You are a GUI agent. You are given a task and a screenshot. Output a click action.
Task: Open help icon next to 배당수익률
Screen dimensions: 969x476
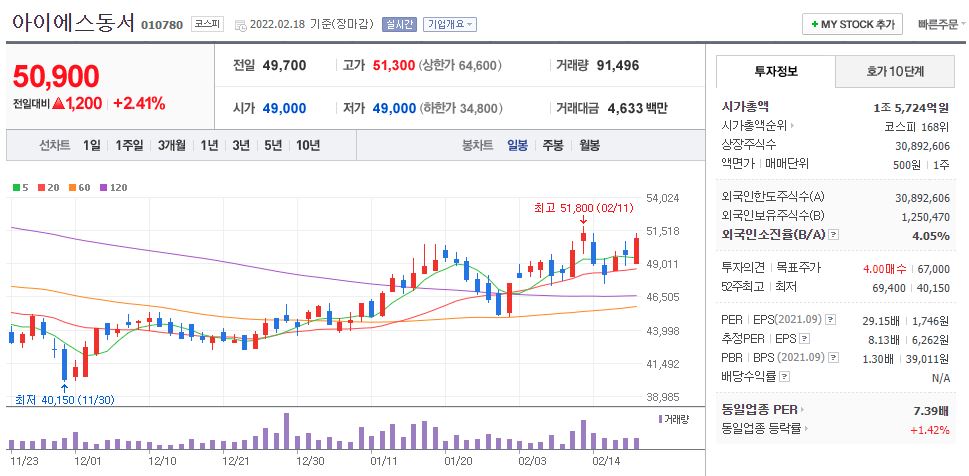click(x=784, y=376)
